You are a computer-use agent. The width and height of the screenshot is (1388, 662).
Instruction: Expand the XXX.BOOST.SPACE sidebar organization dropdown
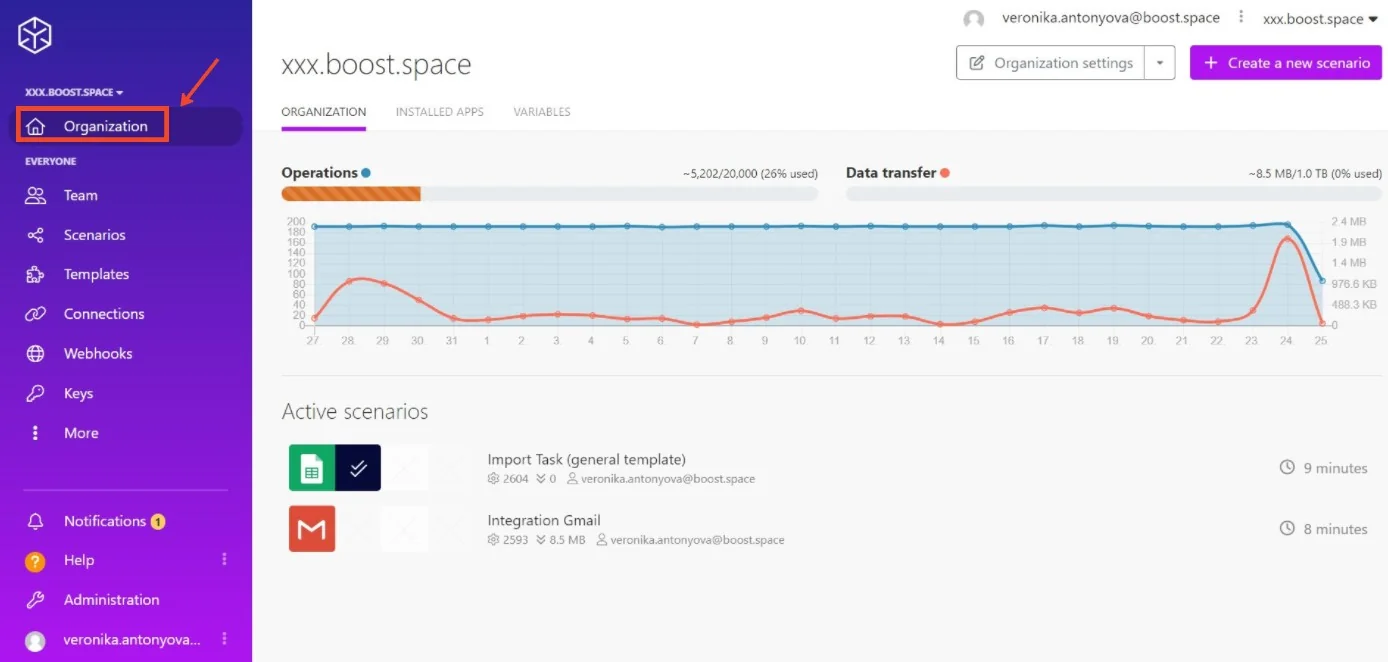click(x=74, y=92)
